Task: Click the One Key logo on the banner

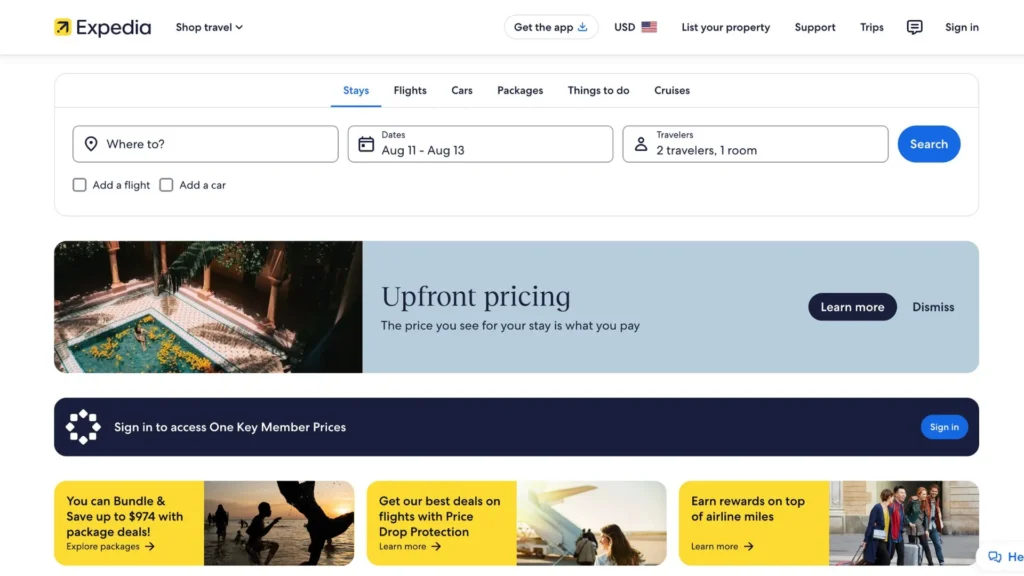Action: [83, 426]
